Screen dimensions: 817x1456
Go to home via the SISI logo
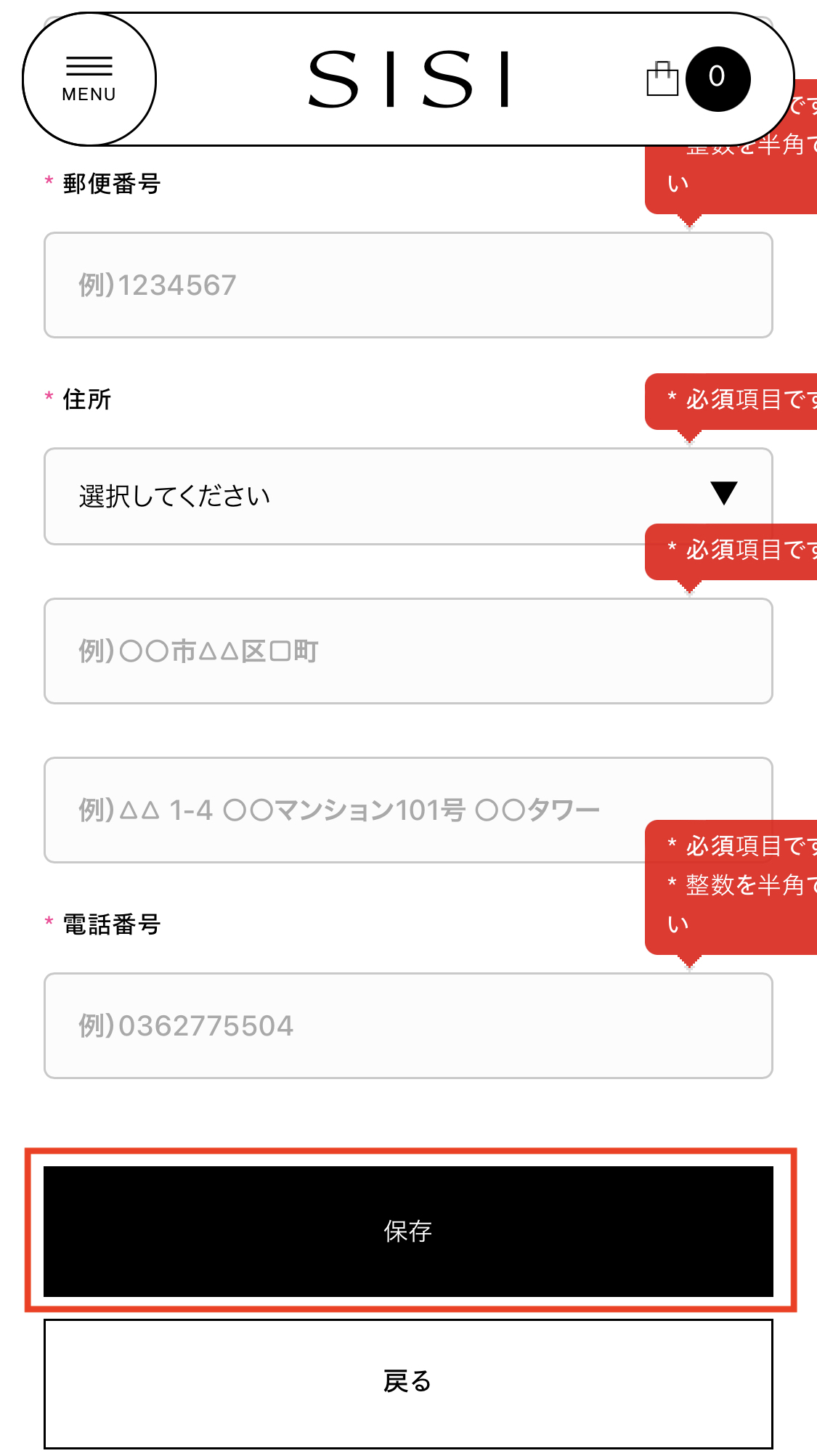pos(409,79)
